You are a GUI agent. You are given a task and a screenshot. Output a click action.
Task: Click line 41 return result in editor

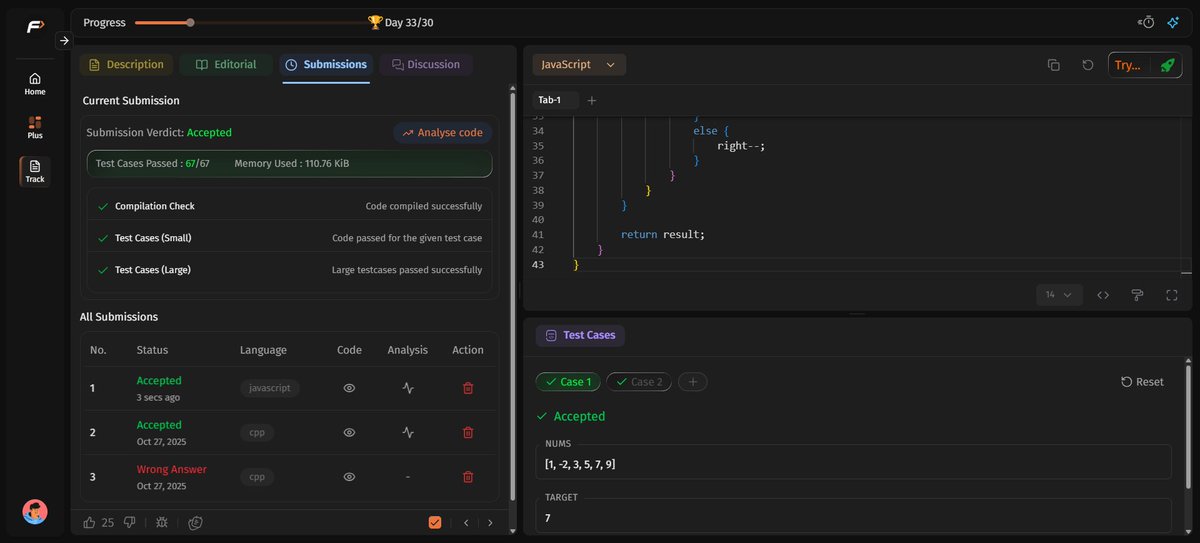click(x=662, y=234)
